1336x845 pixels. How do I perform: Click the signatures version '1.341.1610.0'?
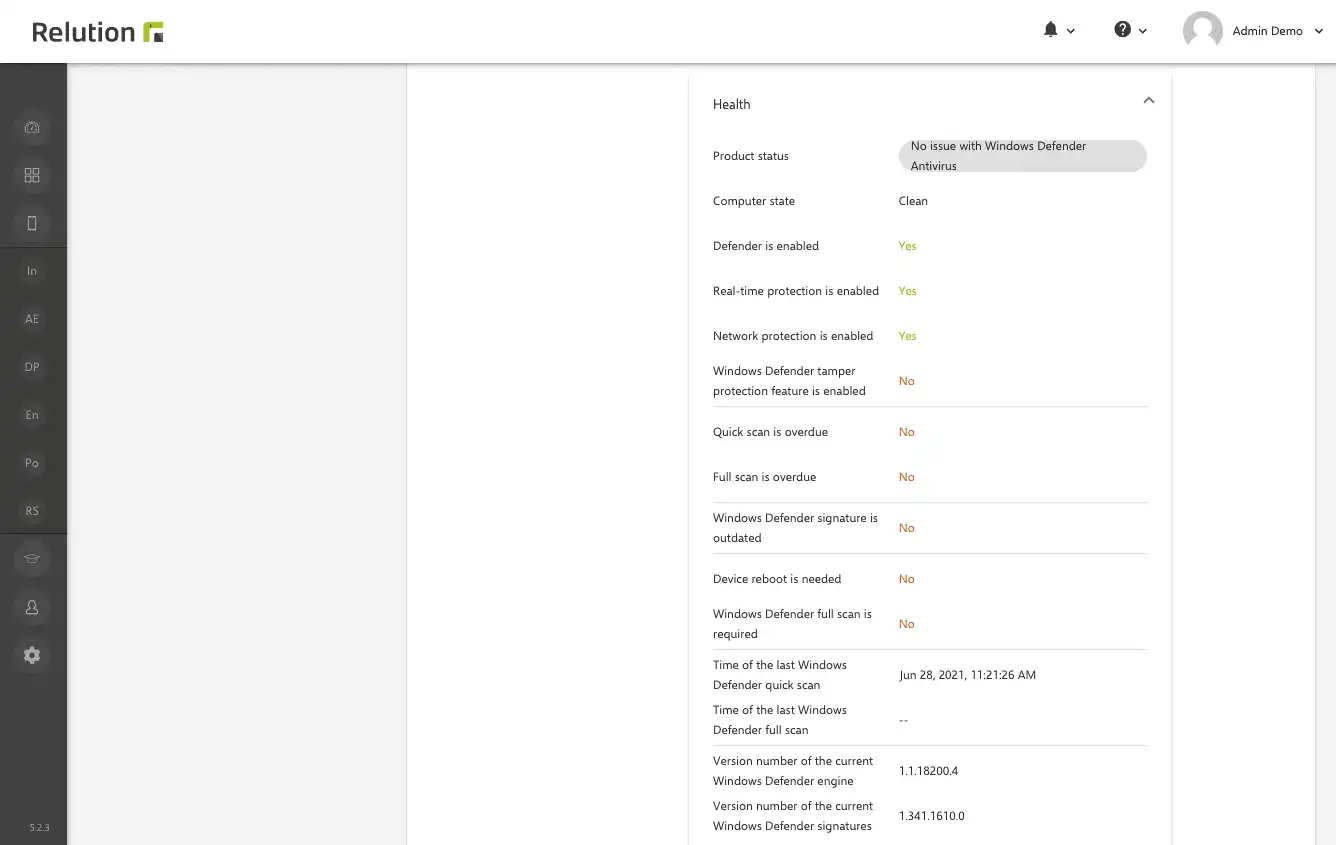point(932,816)
